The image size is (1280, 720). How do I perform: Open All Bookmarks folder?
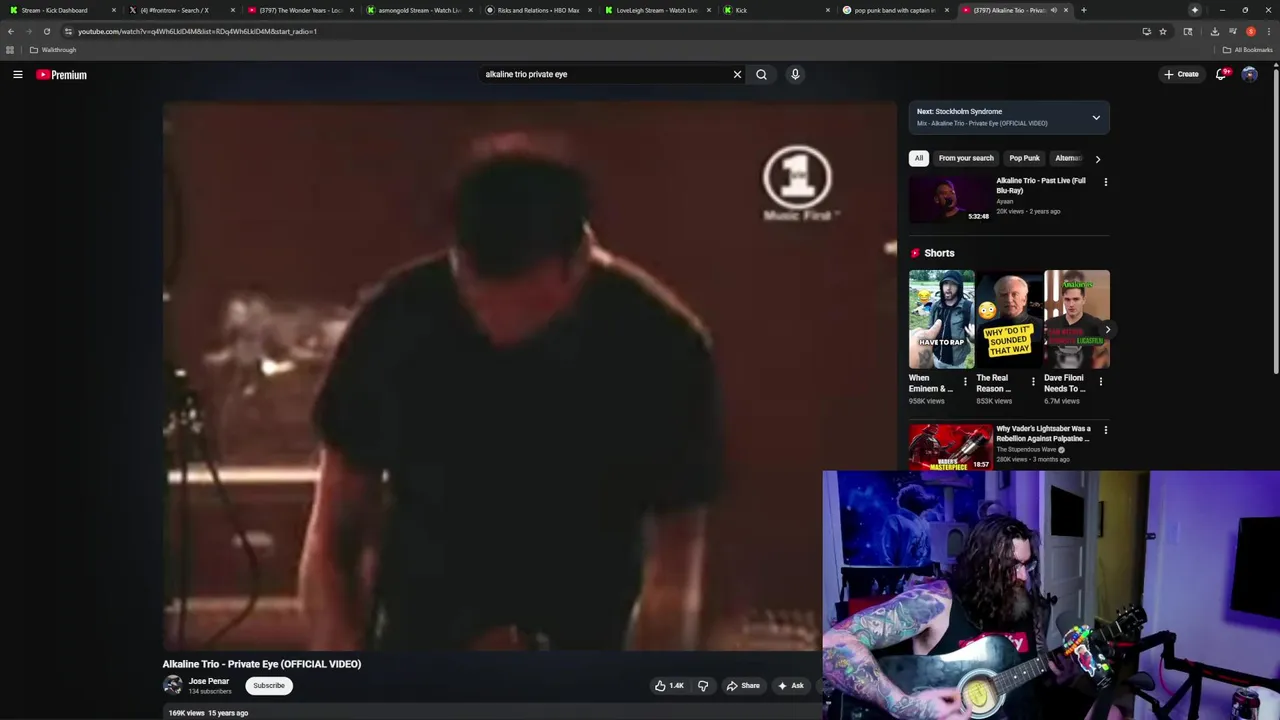(1247, 50)
